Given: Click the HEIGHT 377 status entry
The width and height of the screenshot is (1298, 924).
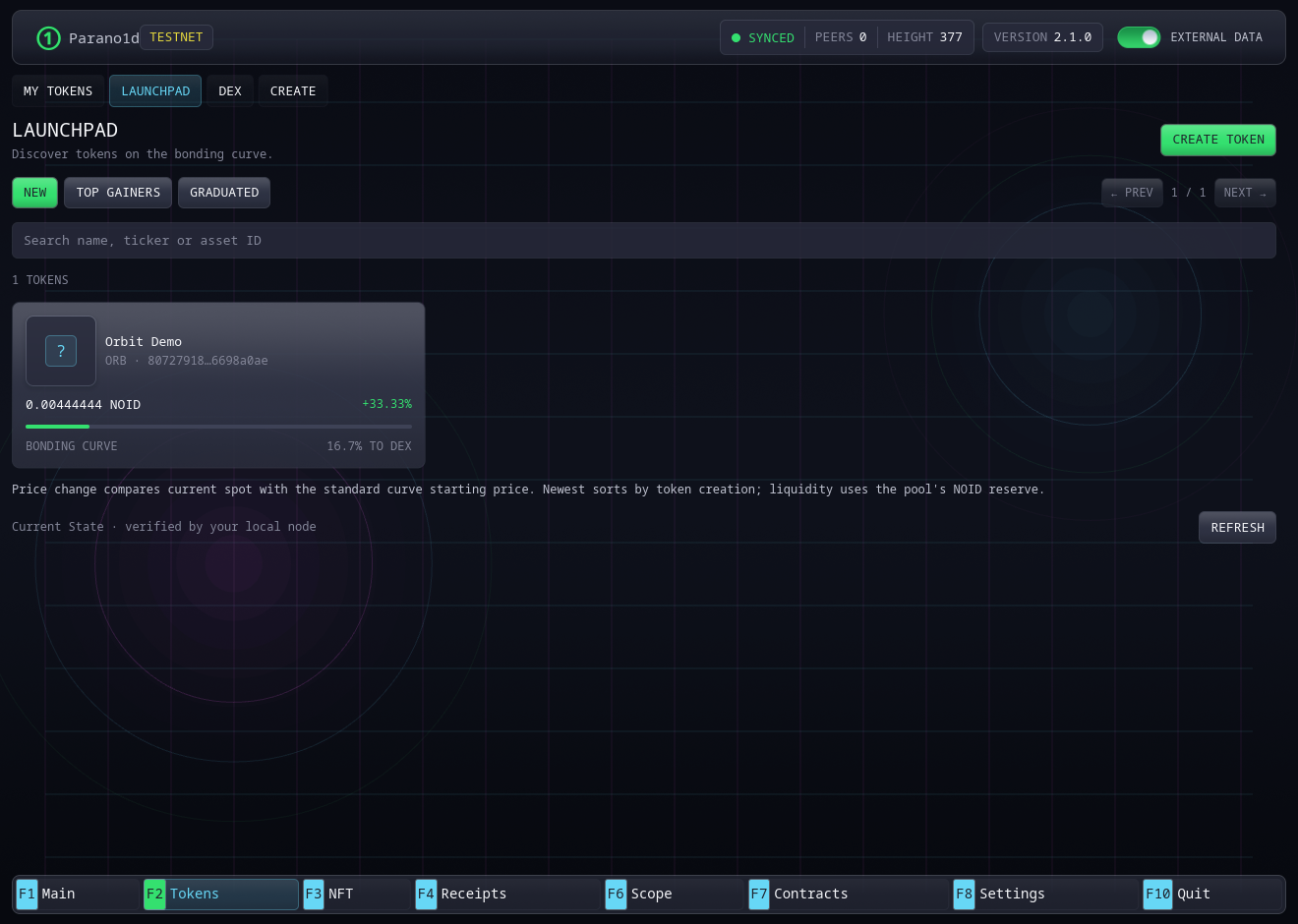Looking at the screenshot, I should 924,37.
